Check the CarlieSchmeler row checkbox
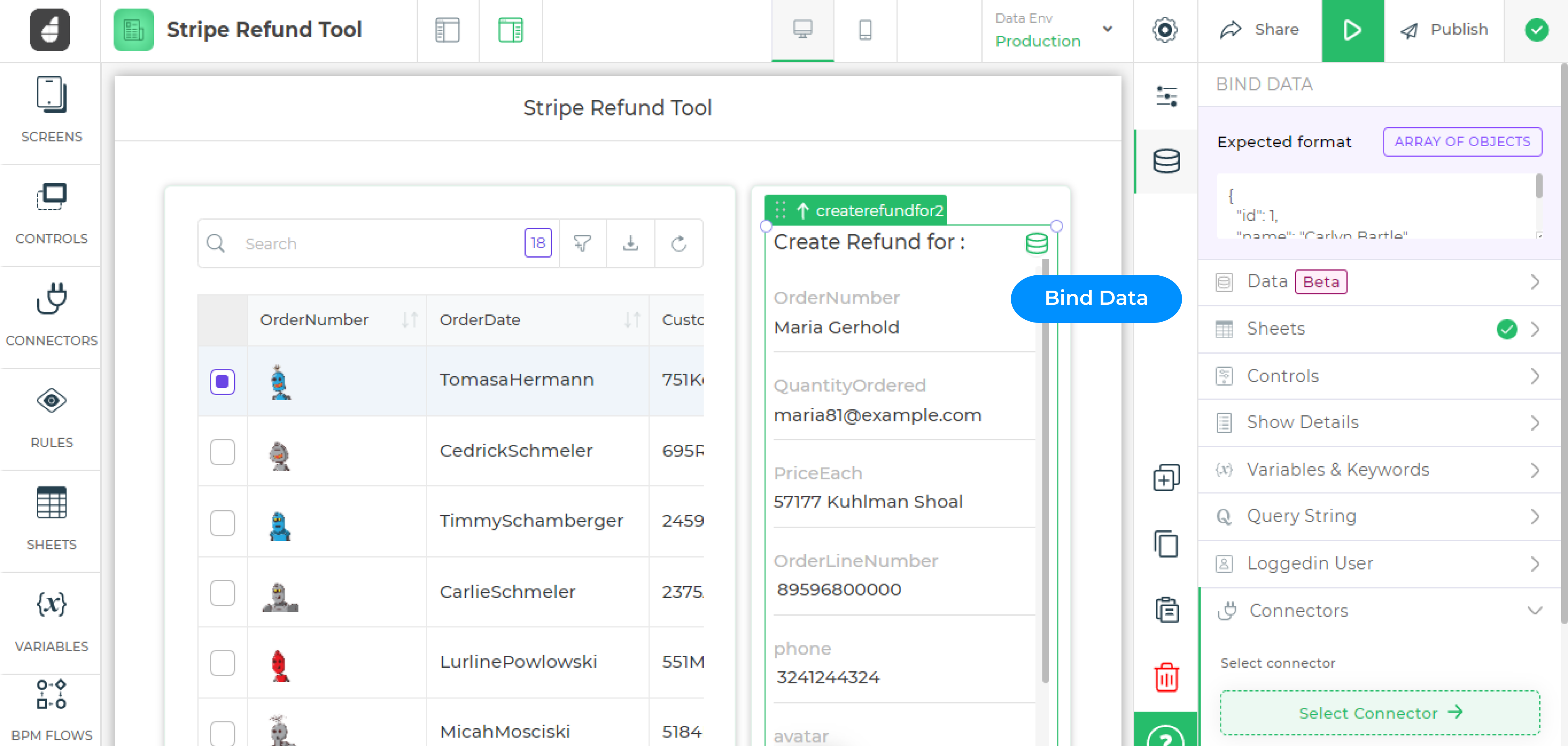Viewport: 1568px width, 746px height. click(222, 593)
